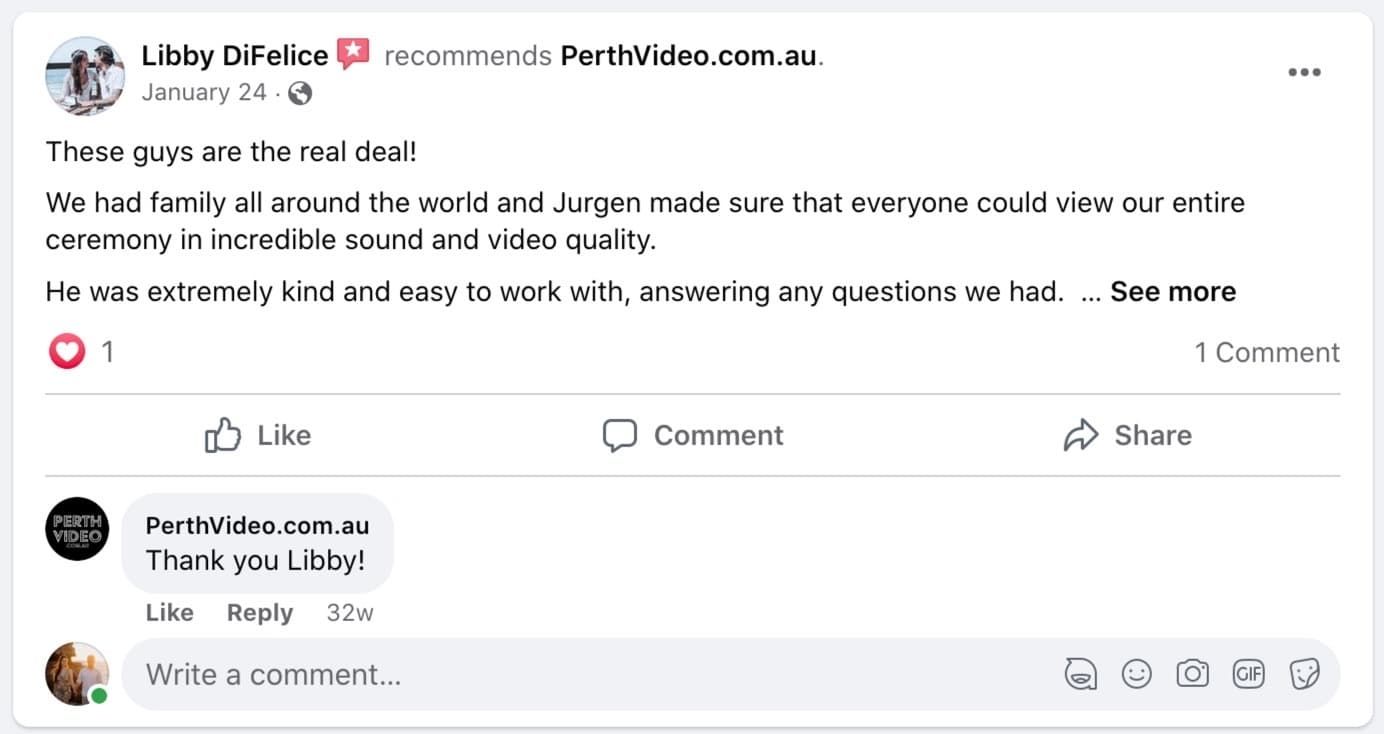Click the PerthVideo logo avatar in comment
The image size is (1384, 734).
coord(77,529)
